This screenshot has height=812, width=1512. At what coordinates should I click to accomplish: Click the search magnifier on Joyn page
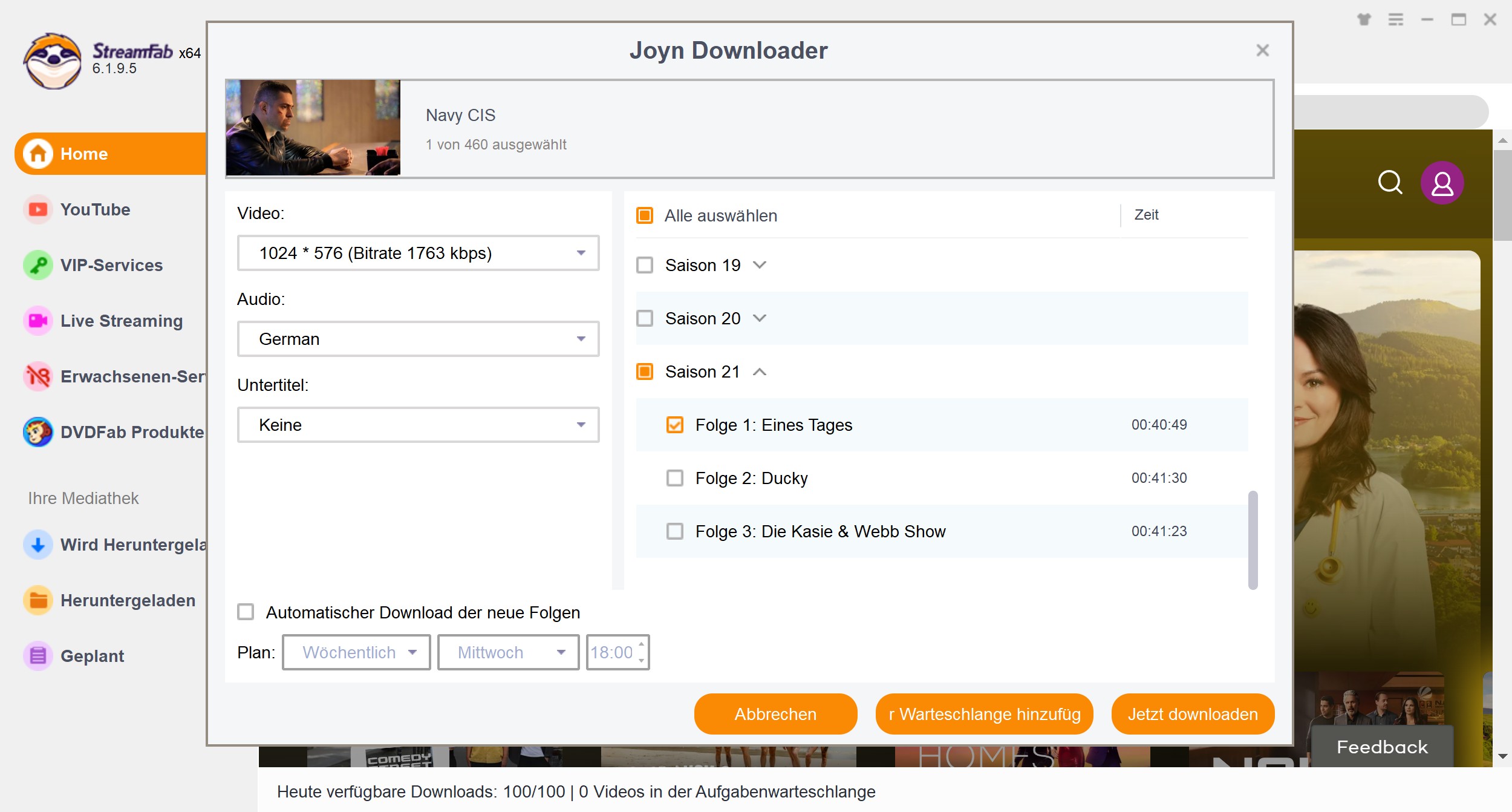1390,182
